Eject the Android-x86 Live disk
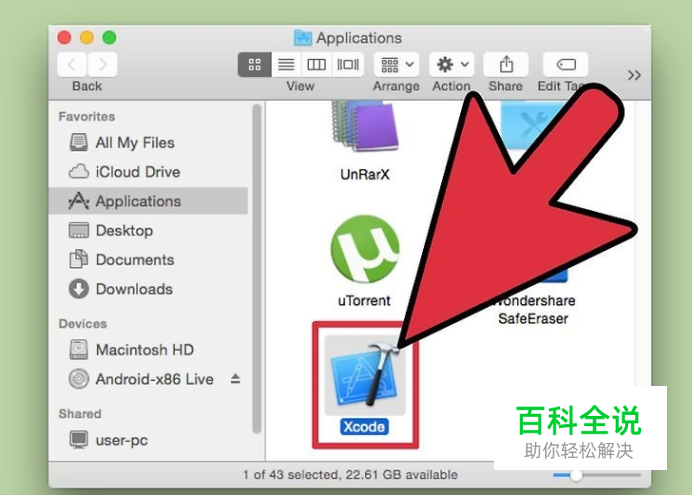The width and height of the screenshot is (692, 495). [x=236, y=379]
